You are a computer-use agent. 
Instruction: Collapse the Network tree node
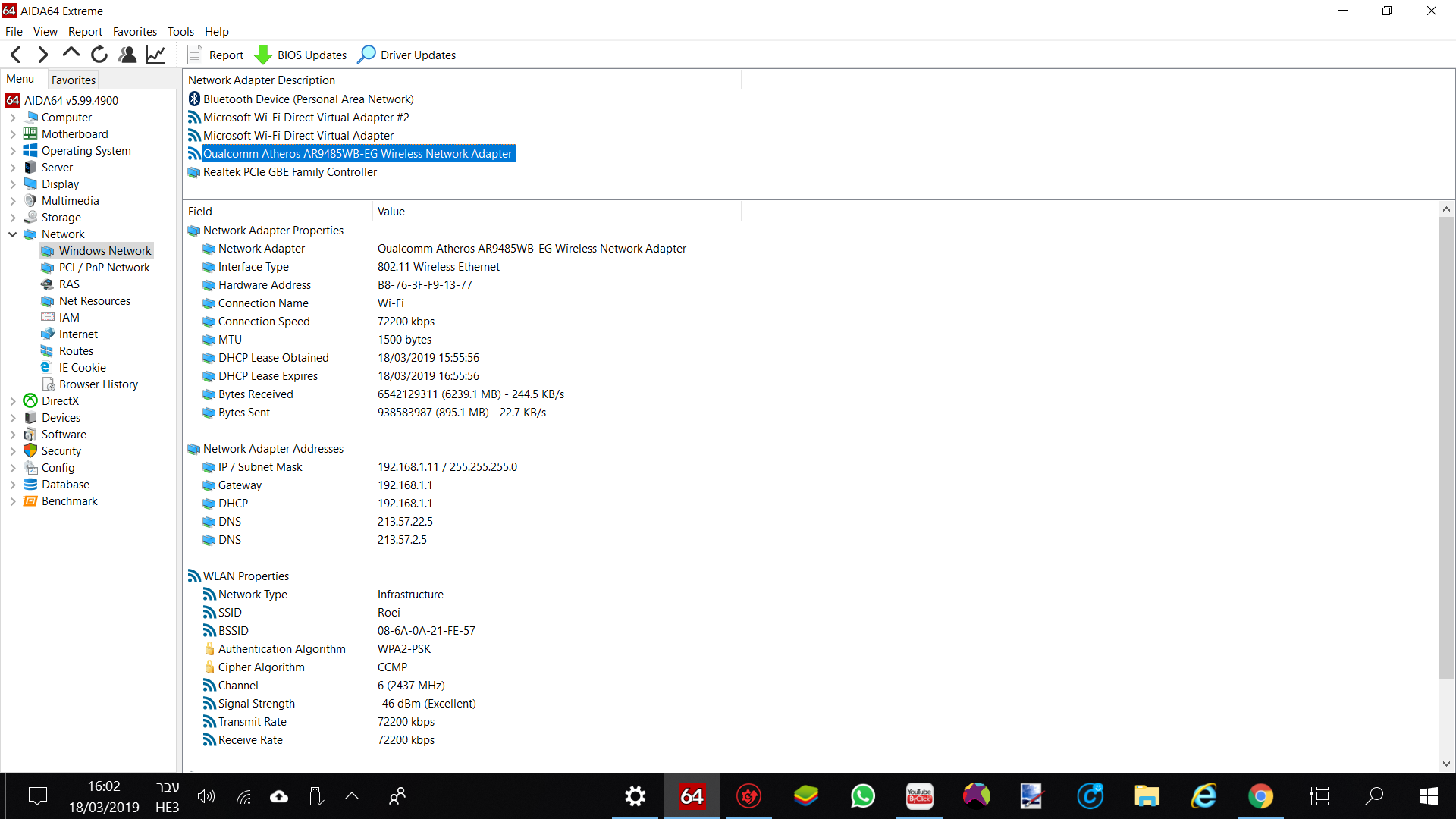point(13,234)
